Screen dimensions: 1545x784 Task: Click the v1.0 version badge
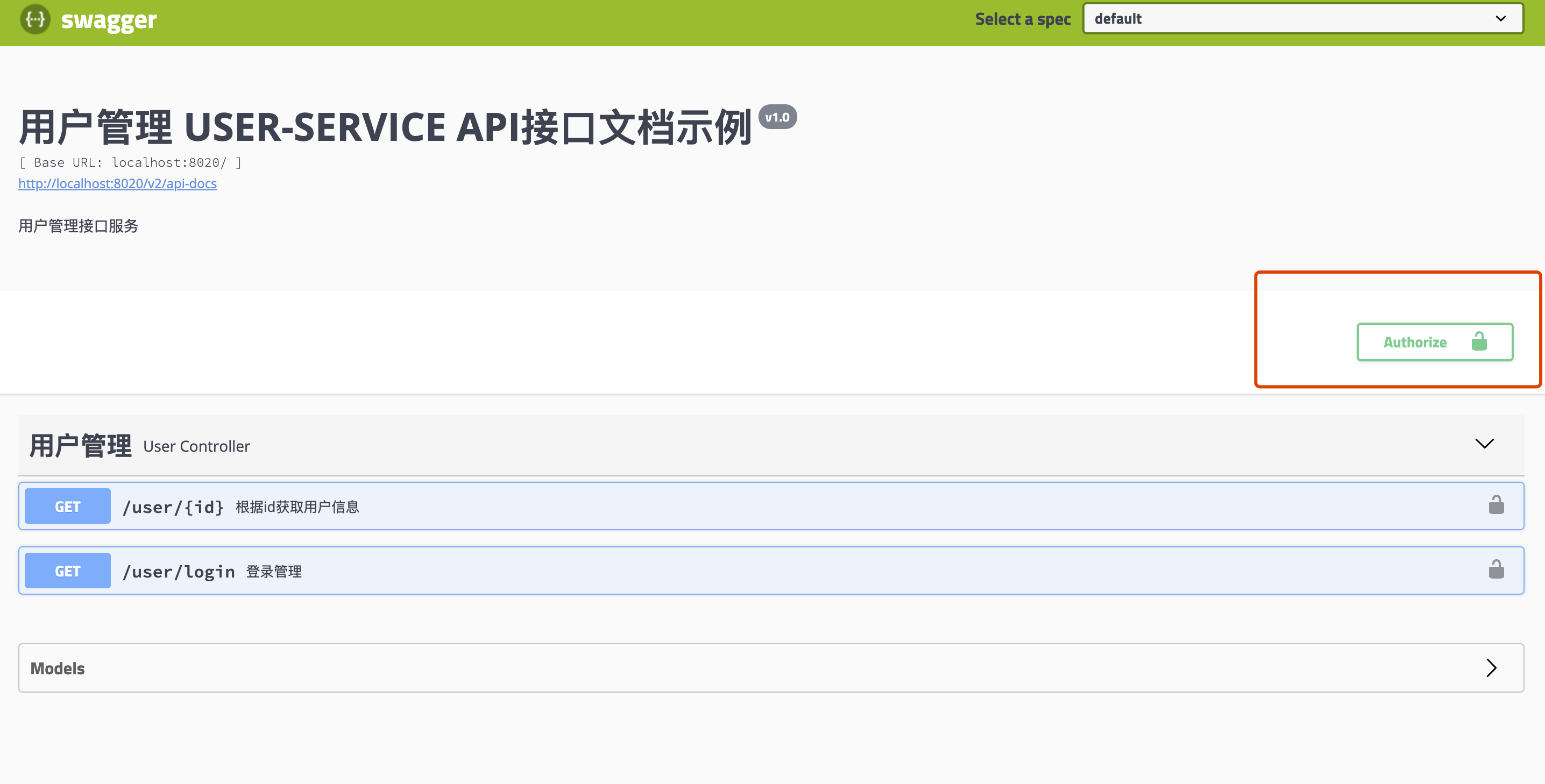point(777,117)
